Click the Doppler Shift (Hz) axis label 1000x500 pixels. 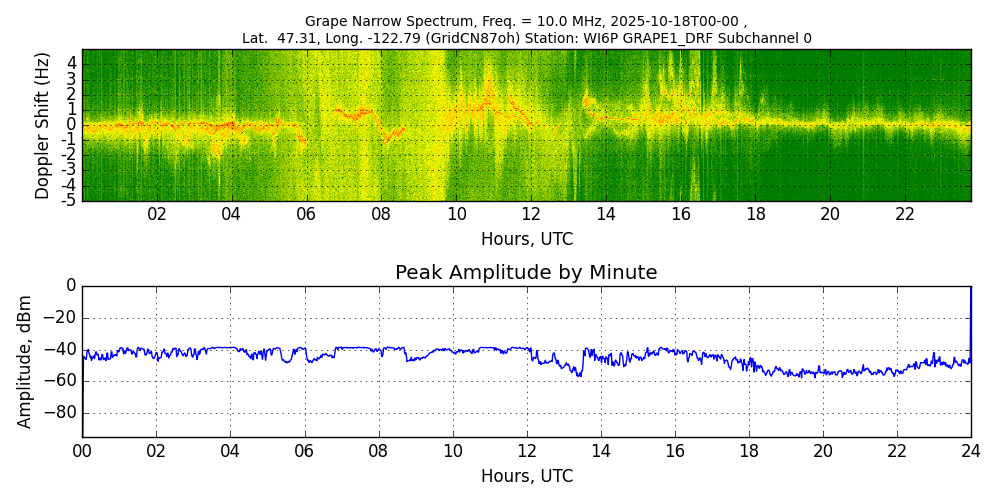tap(43, 126)
